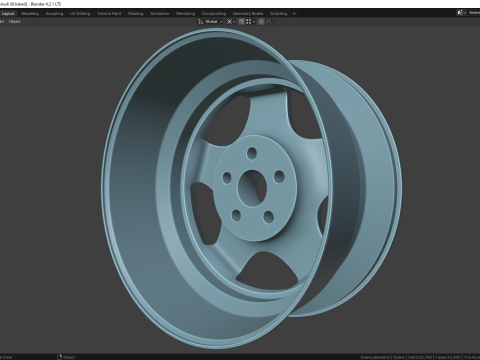Viewport: 480px width, 360px height.
Task: Toggle the snap magnet button
Action: coord(241,22)
